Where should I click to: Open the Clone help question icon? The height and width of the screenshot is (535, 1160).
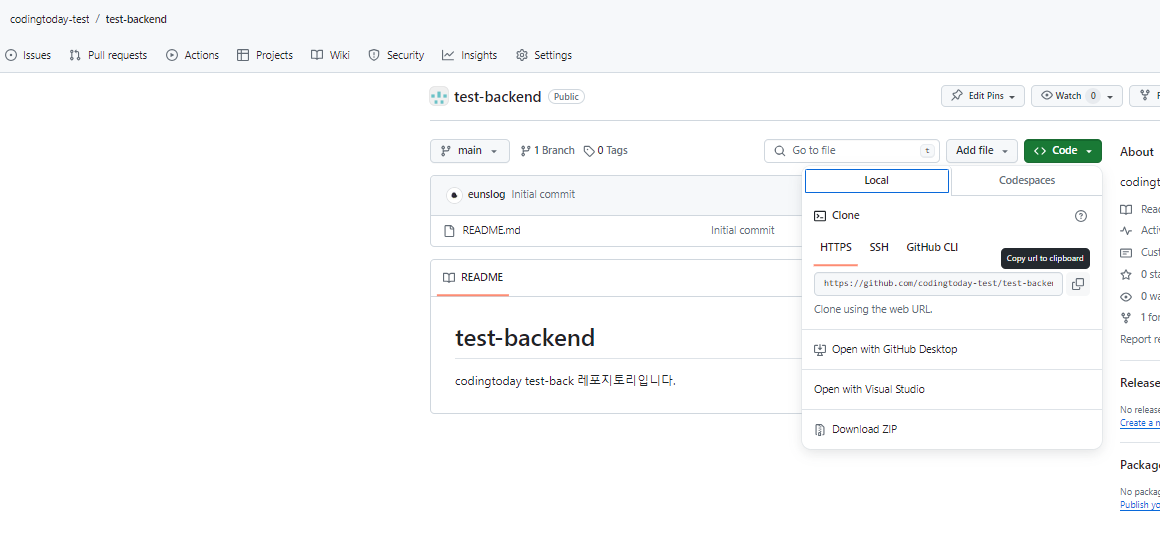tap(1081, 216)
